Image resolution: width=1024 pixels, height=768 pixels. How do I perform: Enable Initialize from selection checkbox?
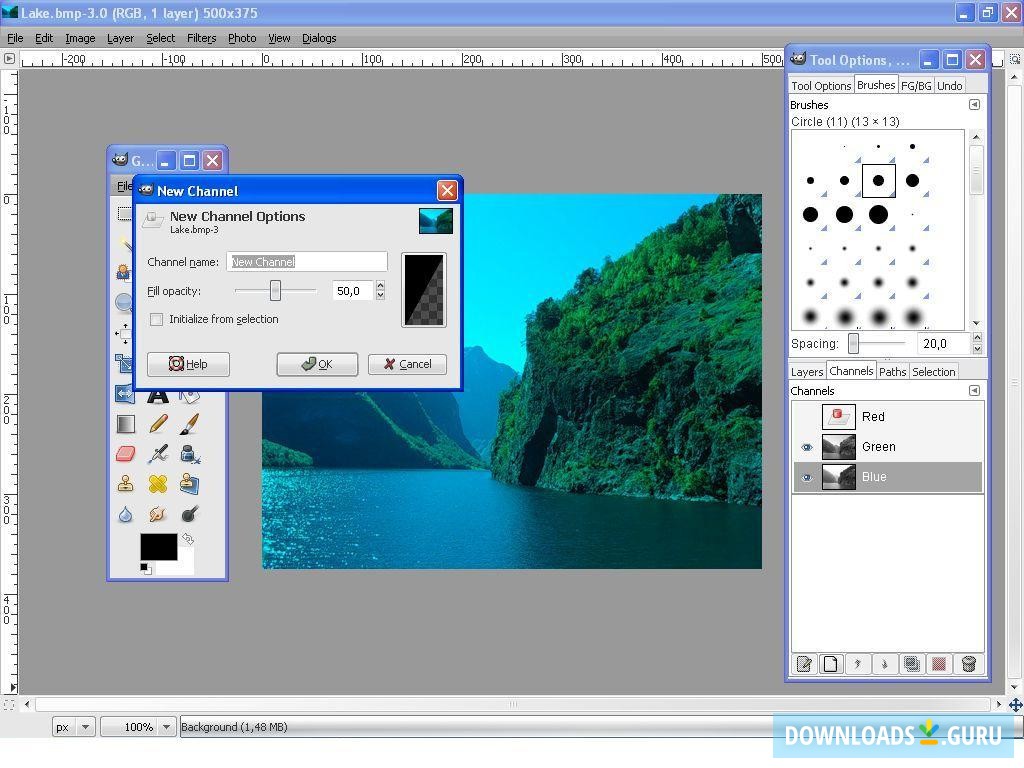[156, 320]
